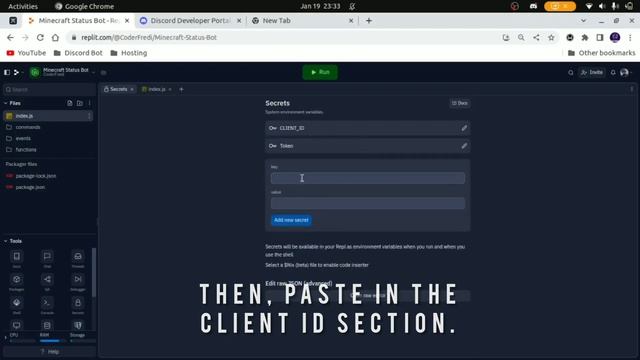This screenshot has width=640, height=360.
Task: Open the Secrets tool icon
Action: (x=78, y=303)
